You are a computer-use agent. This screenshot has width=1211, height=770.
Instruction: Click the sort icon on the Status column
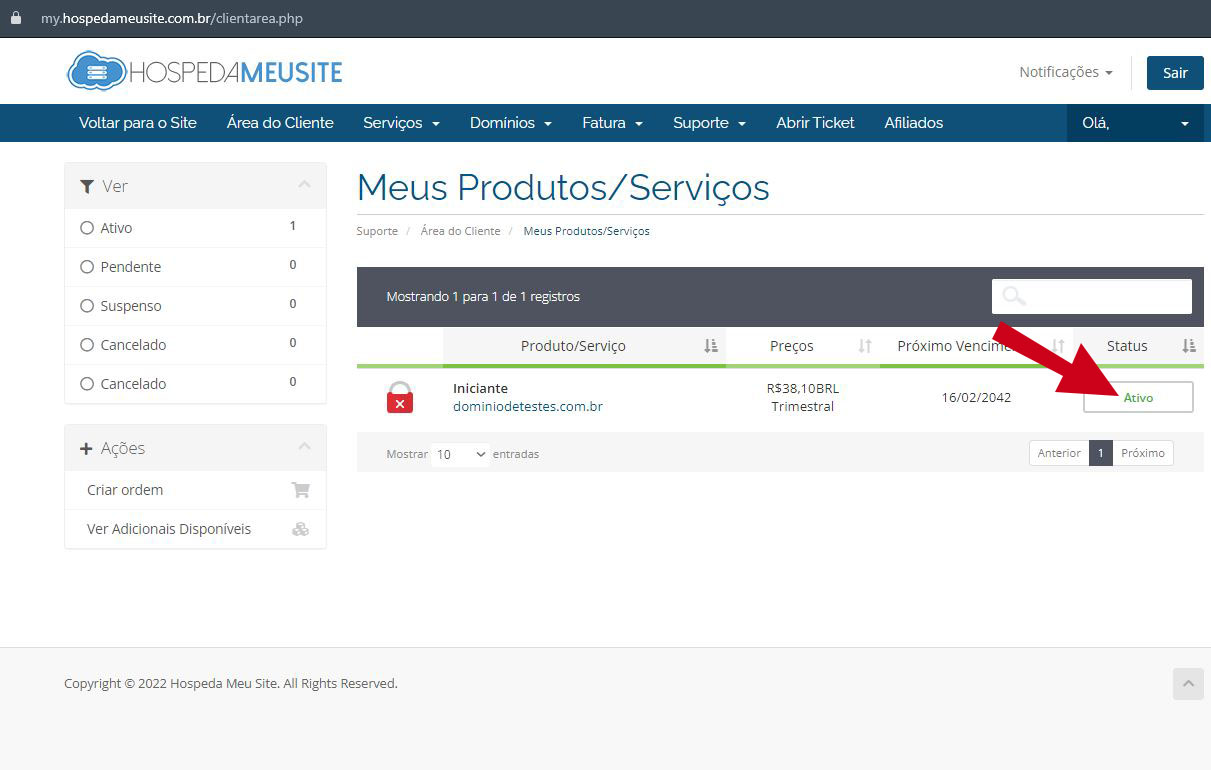[1188, 345]
